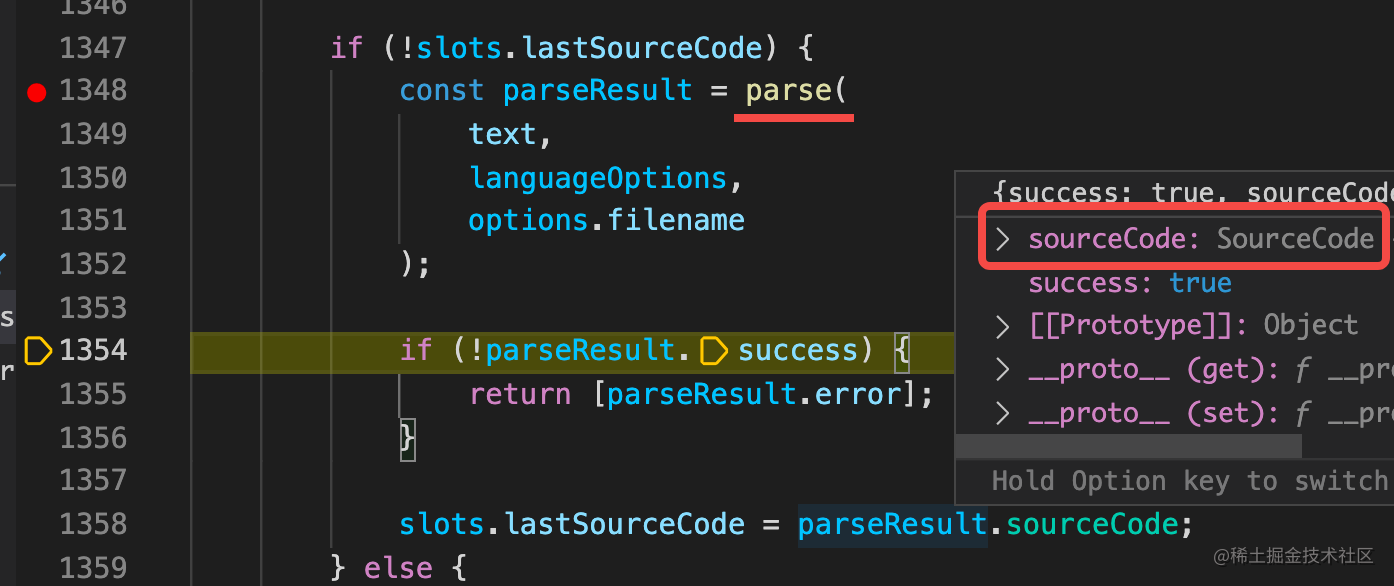1394x586 pixels.
Task: Toggle the red breakpoint on line 1348
Action: [x=37, y=93]
